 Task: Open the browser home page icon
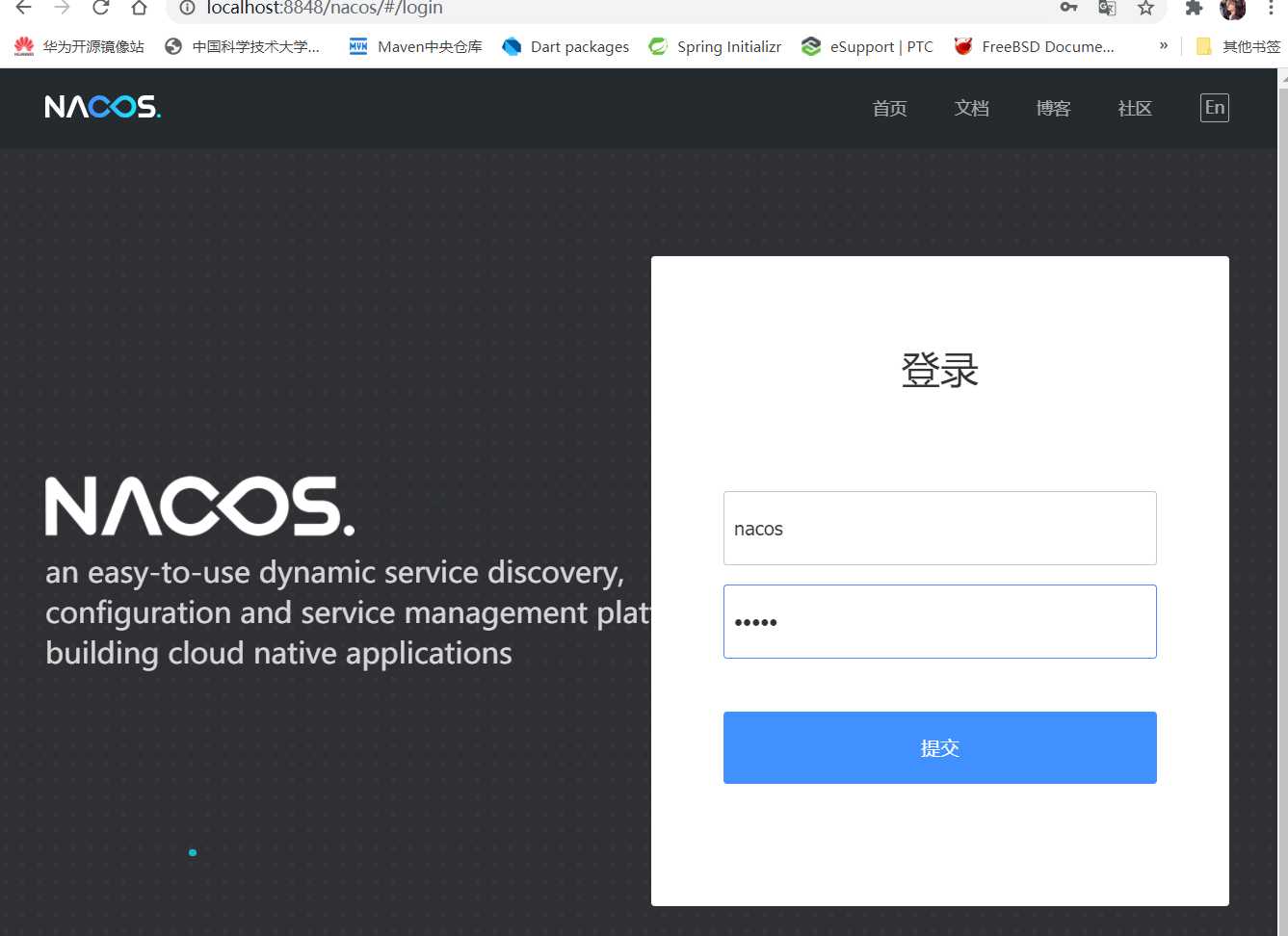click(x=139, y=8)
